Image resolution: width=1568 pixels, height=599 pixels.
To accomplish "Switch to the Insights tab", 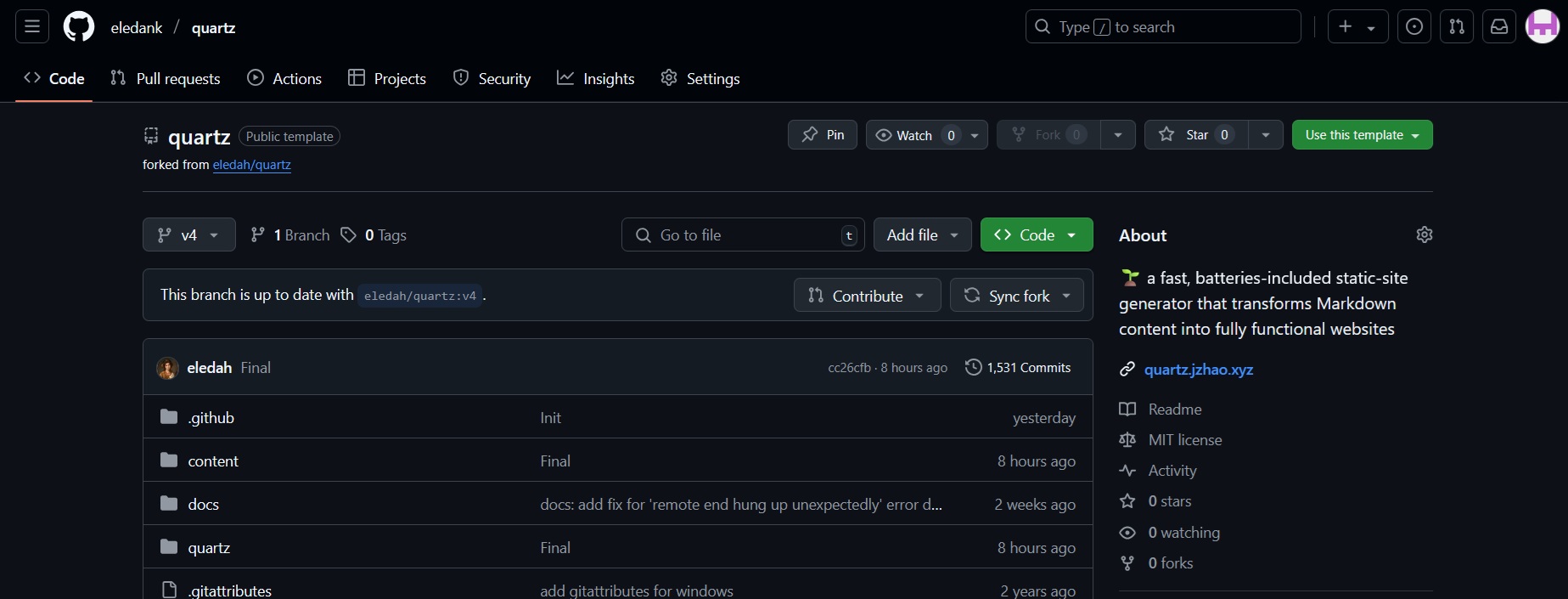I will (596, 79).
